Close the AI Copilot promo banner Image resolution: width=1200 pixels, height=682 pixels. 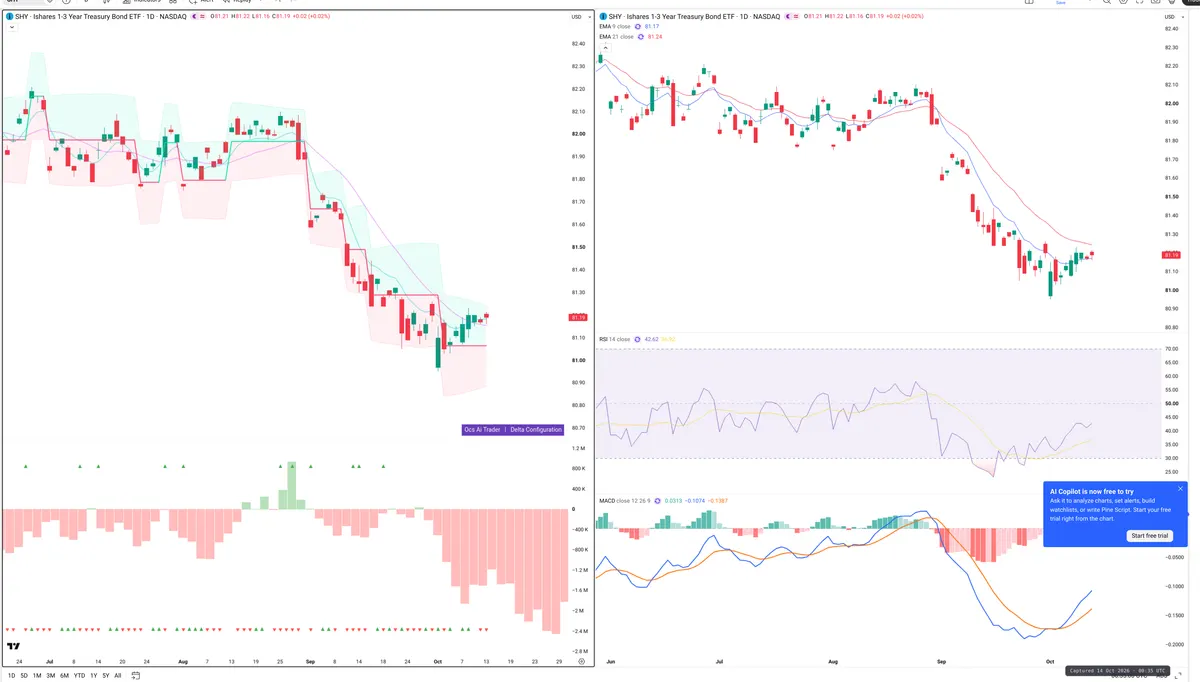pos(1180,489)
